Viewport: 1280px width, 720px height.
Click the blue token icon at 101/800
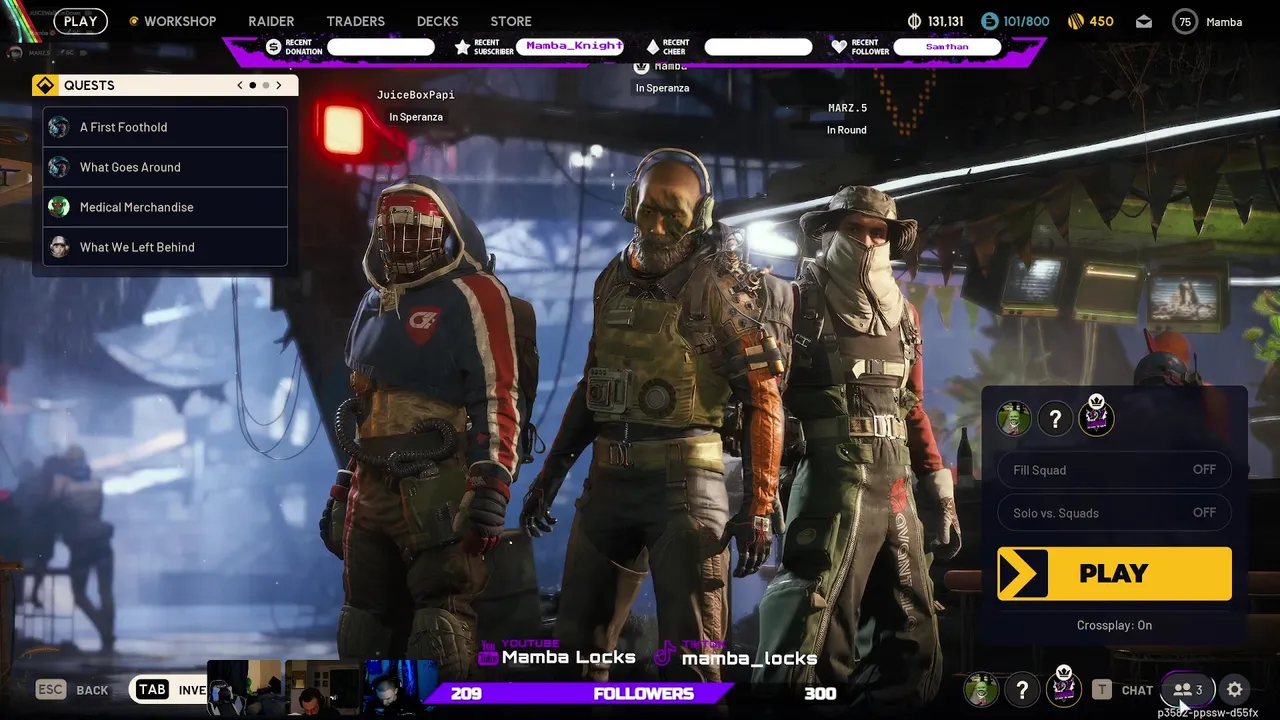pyautogui.click(x=990, y=21)
